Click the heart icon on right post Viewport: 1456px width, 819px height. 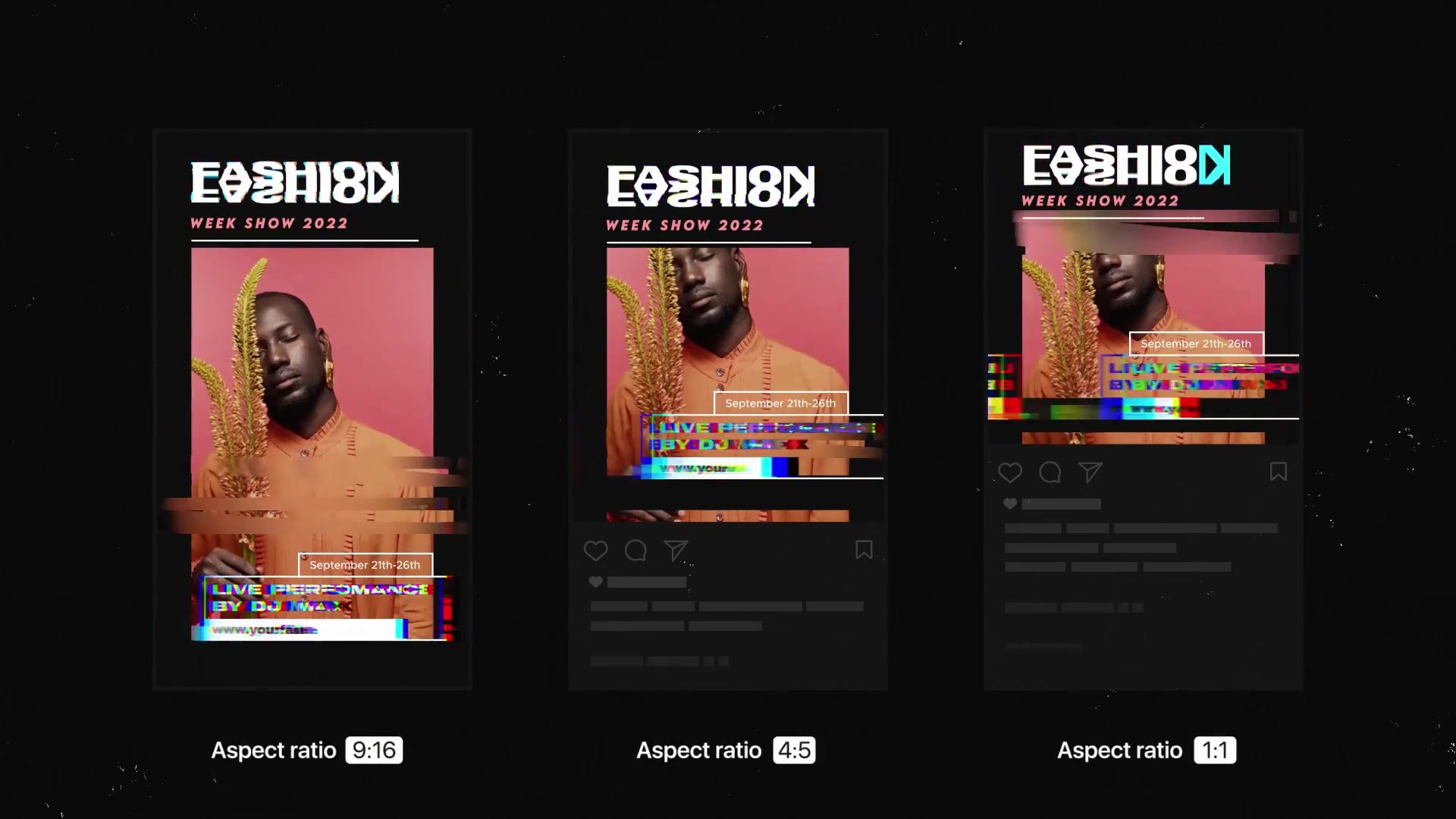(1010, 472)
